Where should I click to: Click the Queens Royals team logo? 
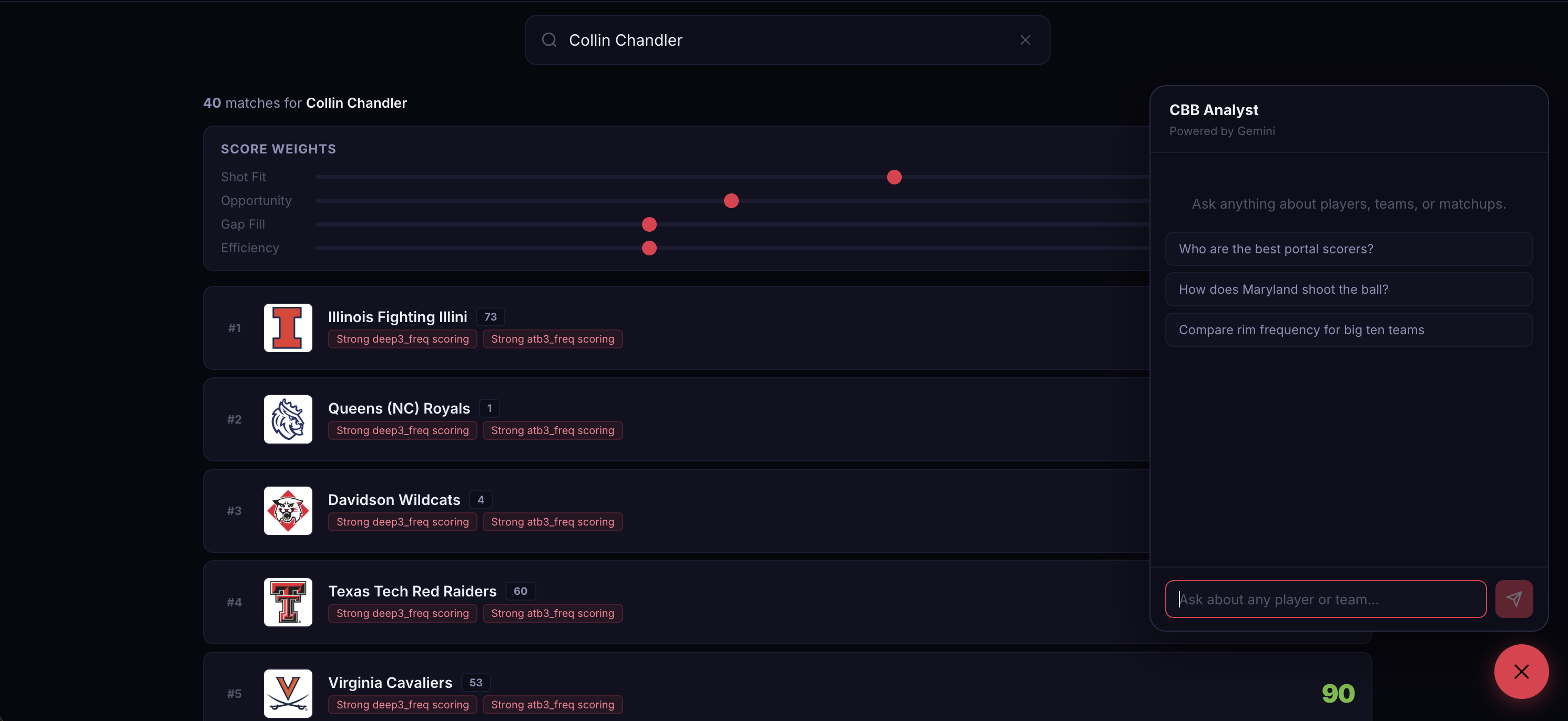click(x=288, y=419)
